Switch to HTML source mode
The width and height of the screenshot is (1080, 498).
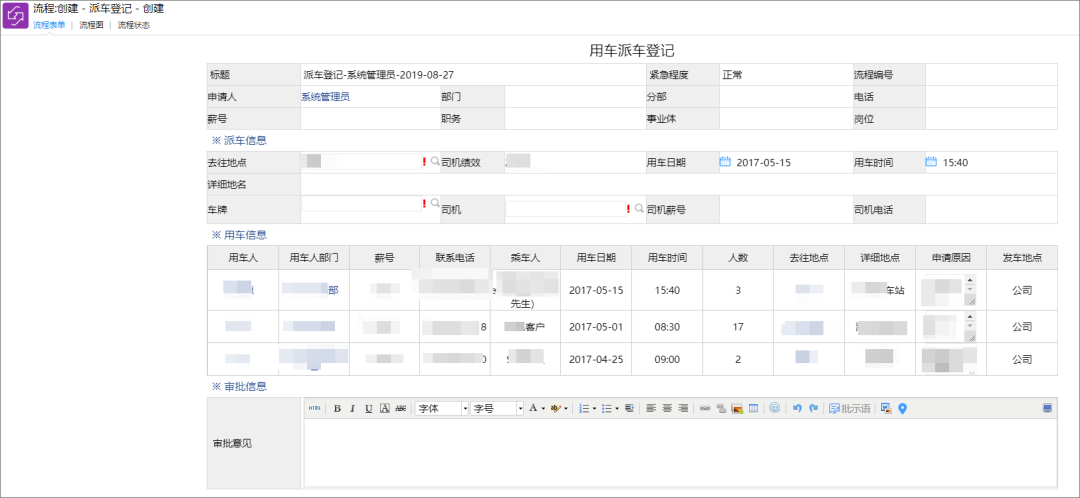315,408
